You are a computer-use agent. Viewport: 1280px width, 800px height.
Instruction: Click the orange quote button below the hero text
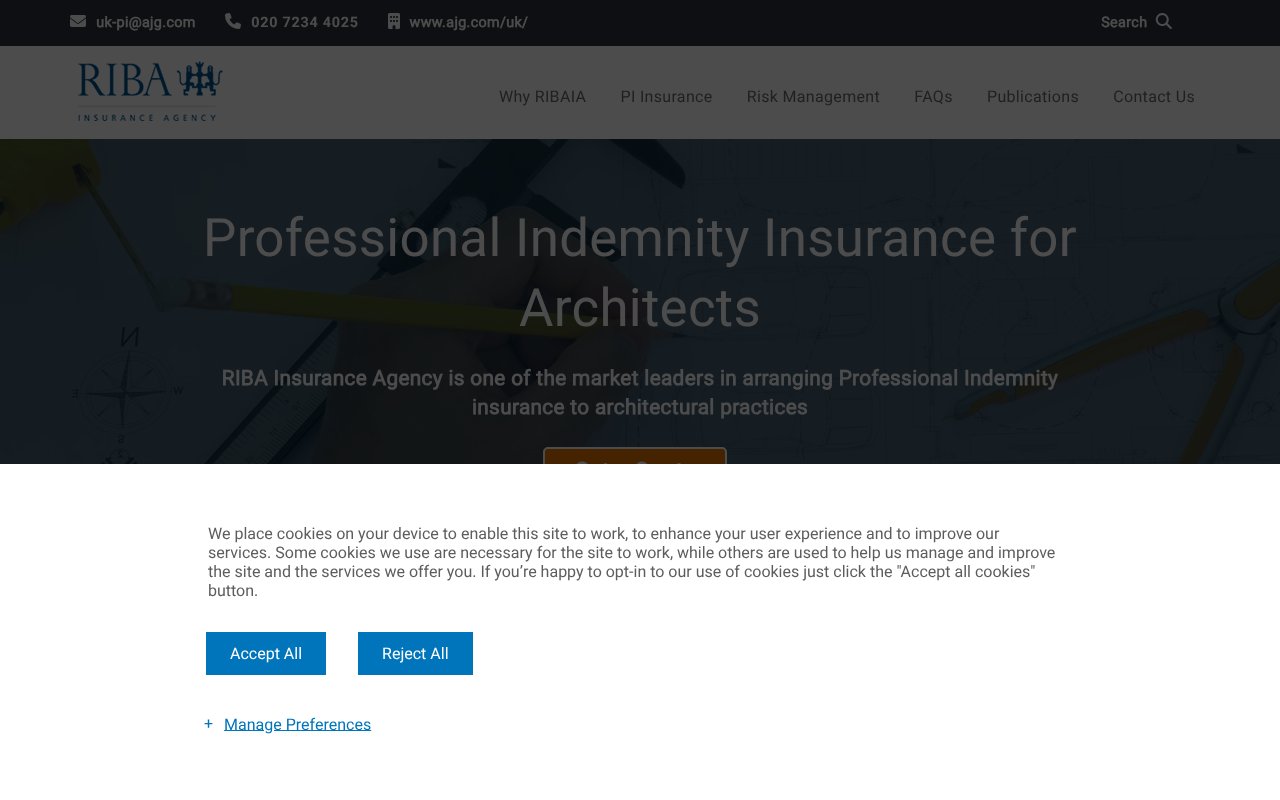[x=635, y=459]
